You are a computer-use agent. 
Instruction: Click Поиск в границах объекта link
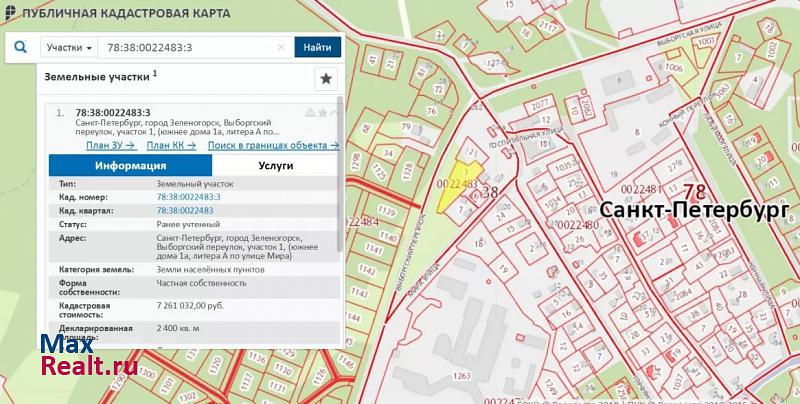pyautogui.click(x=273, y=145)
